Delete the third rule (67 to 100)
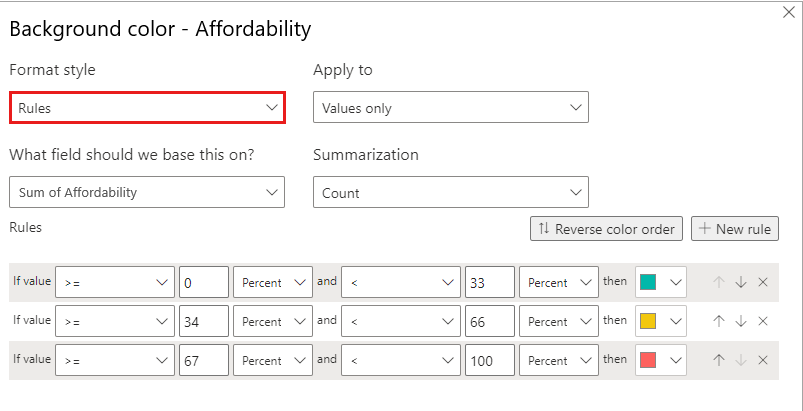The width and height of the screenshot is (803, 411). pyautogui.click(x=763, y=360)
